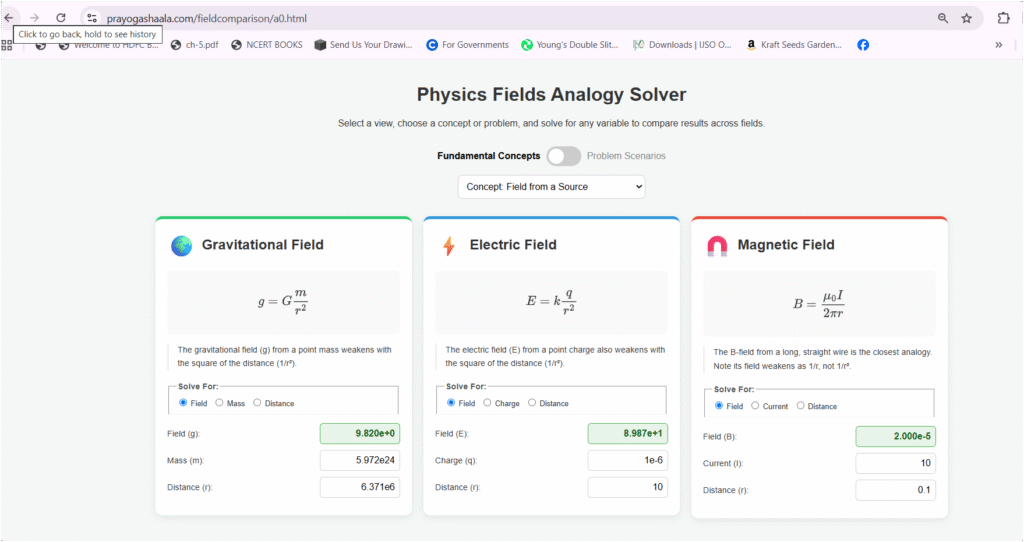Viewport: 1024px width, 542px height.
Task: Open the Facebook bookmark icon
Action: coord(863,45)
